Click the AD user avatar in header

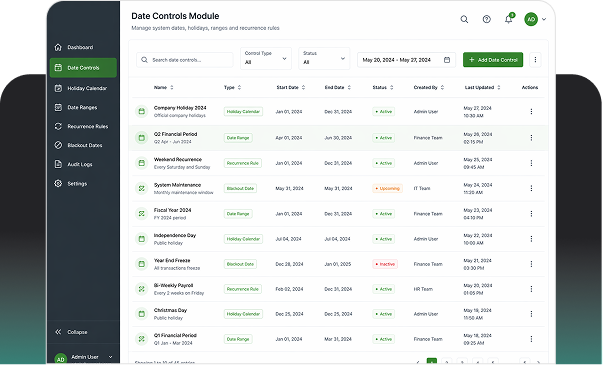pos(531,19)
